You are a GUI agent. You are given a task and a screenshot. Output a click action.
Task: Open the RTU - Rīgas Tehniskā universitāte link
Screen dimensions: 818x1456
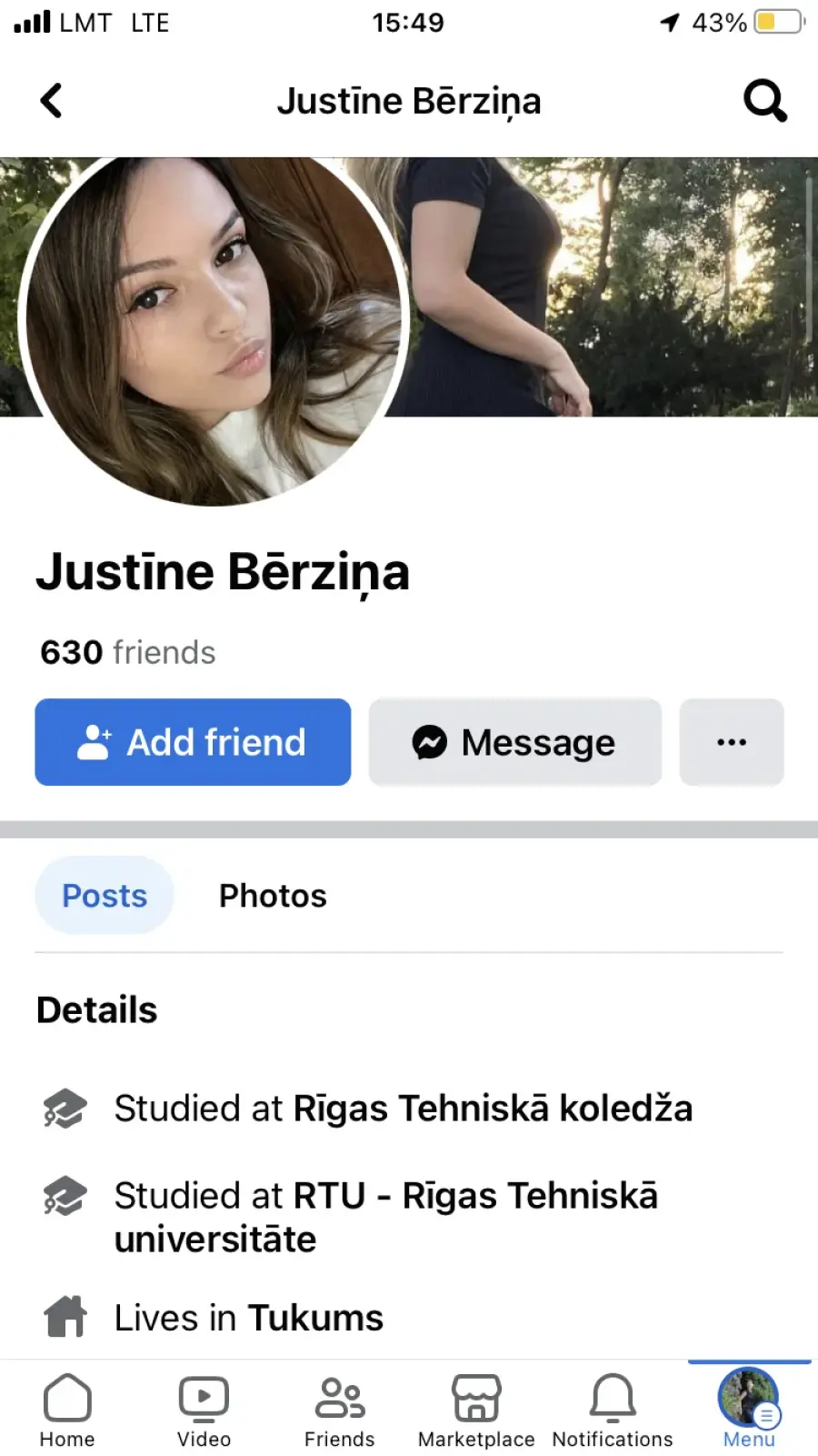pyautogui.click(x=385, y=1218)
